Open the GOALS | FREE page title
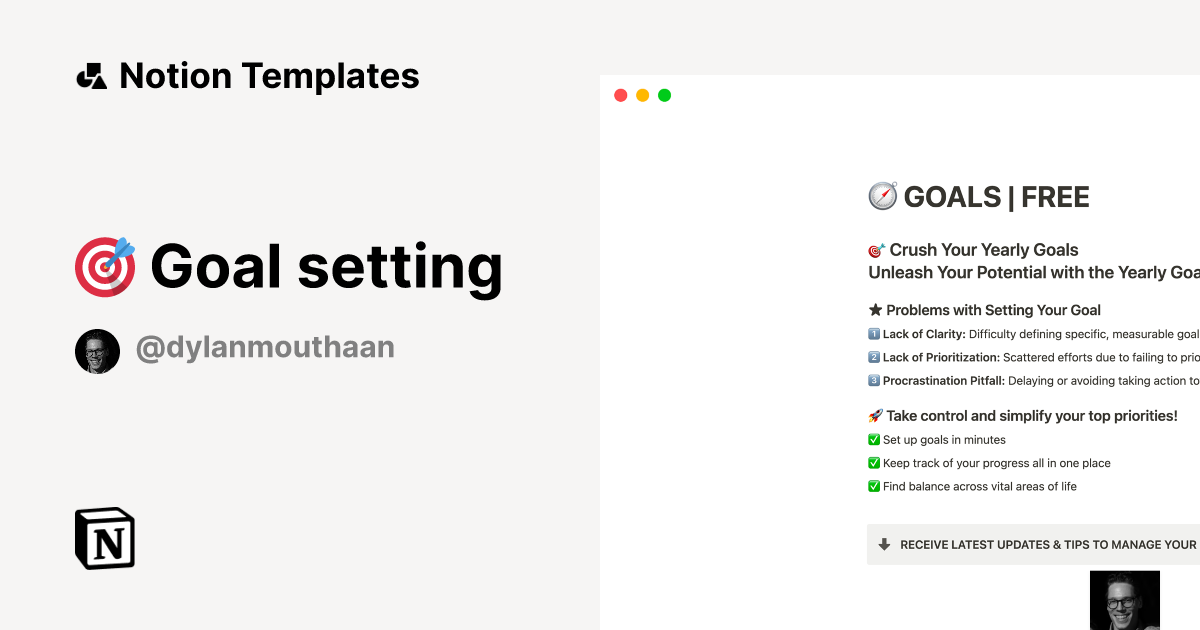Image resolution: width=1200 pixels, height=630 pixels. pyautogui.click(x=996, y=197)
